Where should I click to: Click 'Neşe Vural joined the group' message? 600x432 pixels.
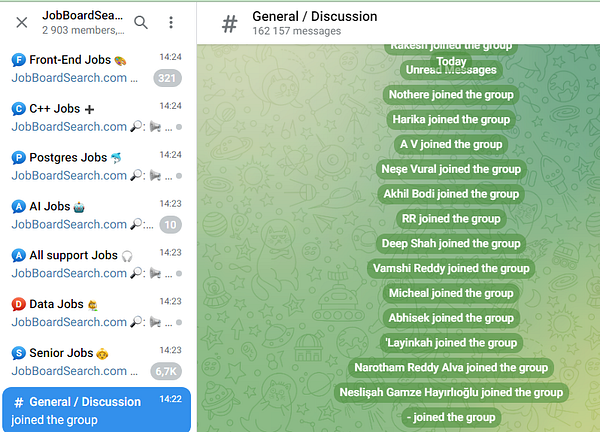451,169
